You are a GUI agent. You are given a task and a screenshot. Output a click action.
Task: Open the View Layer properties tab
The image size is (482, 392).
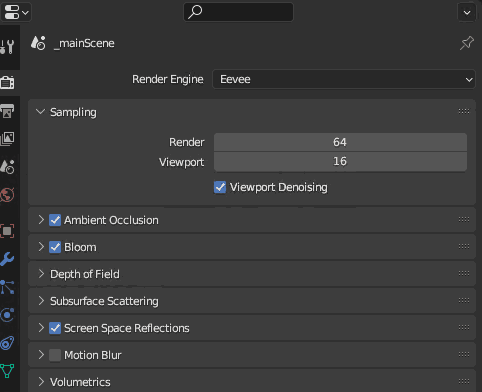coord(7,138)
